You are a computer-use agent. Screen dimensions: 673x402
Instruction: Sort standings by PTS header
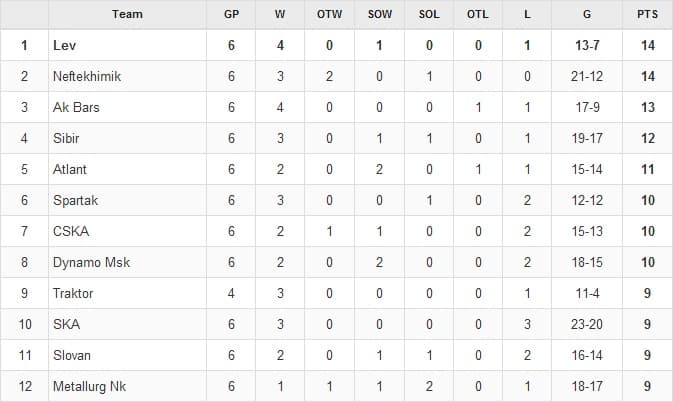[x=647, y=14]
